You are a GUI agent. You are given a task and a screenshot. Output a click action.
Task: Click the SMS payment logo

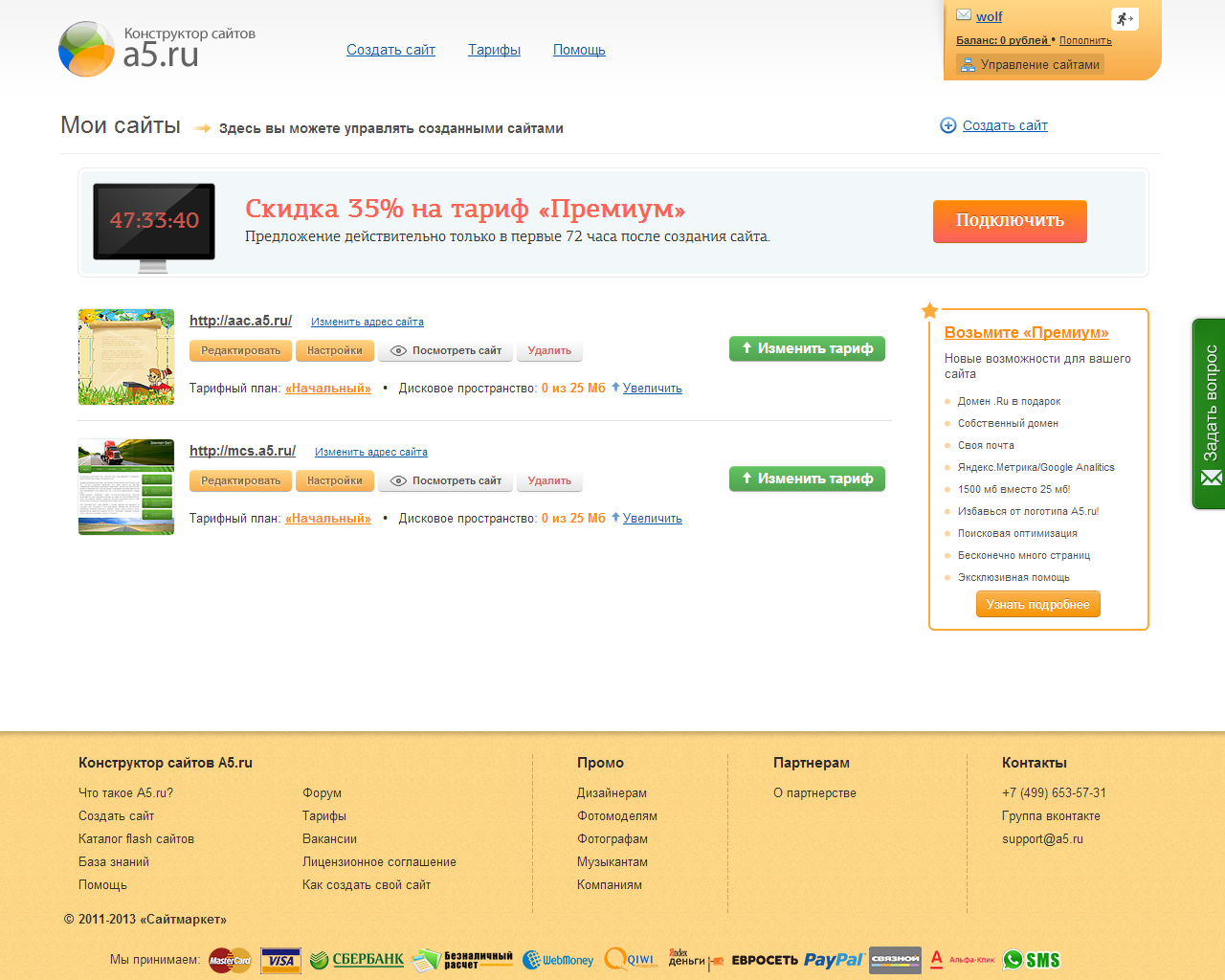(x=1032, y=960)
